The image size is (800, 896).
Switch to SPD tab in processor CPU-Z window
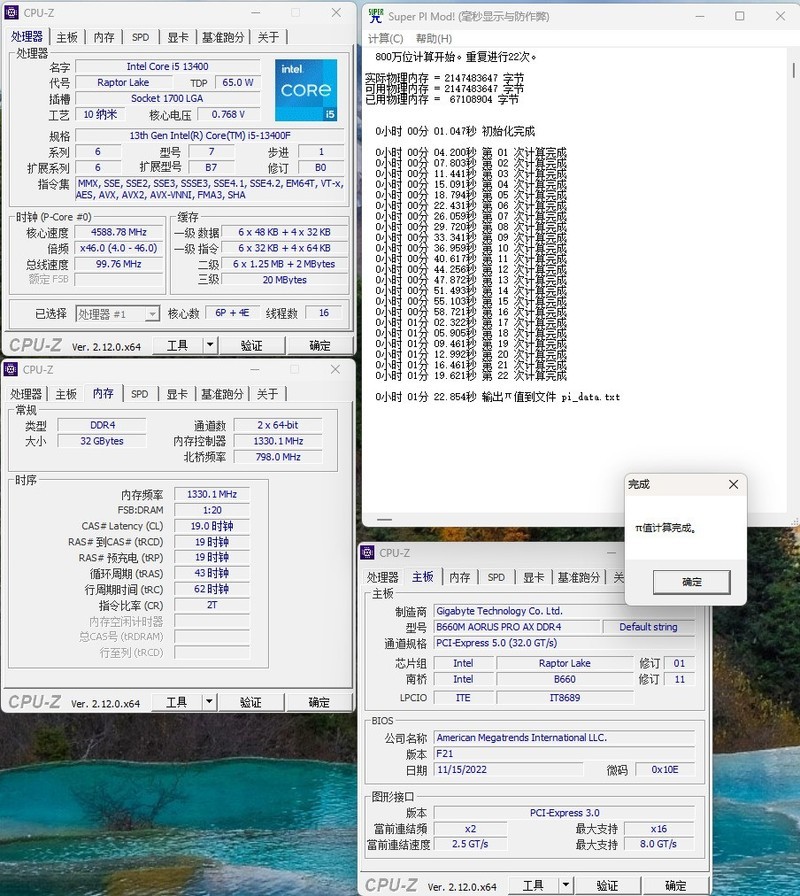point(141,37)
